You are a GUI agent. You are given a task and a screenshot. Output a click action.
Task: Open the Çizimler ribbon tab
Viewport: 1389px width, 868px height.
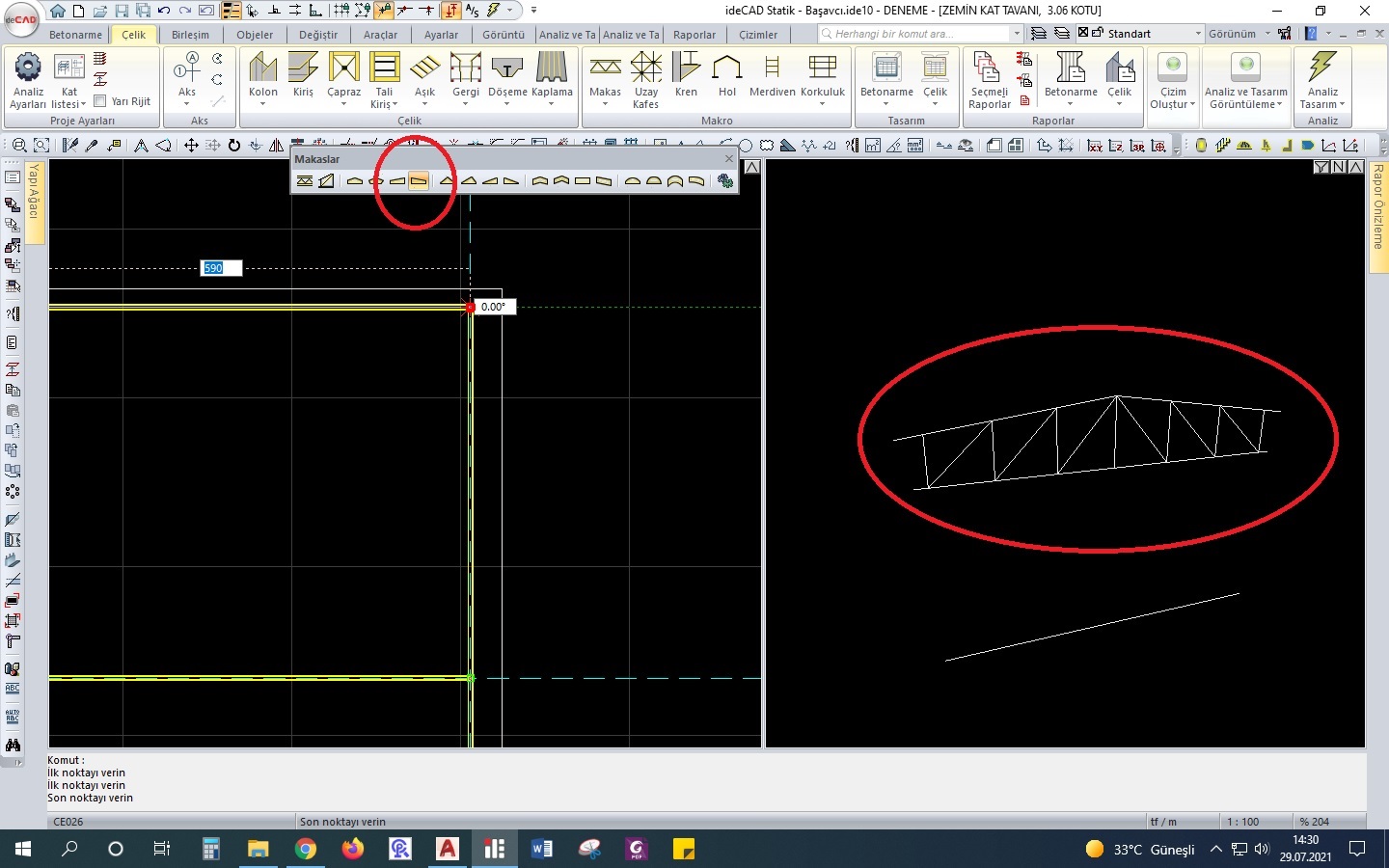[758, 35]
